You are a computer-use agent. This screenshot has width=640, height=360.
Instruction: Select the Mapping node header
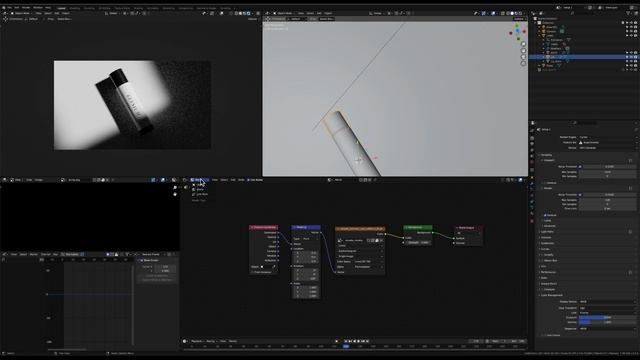click(x=306, y=227)
